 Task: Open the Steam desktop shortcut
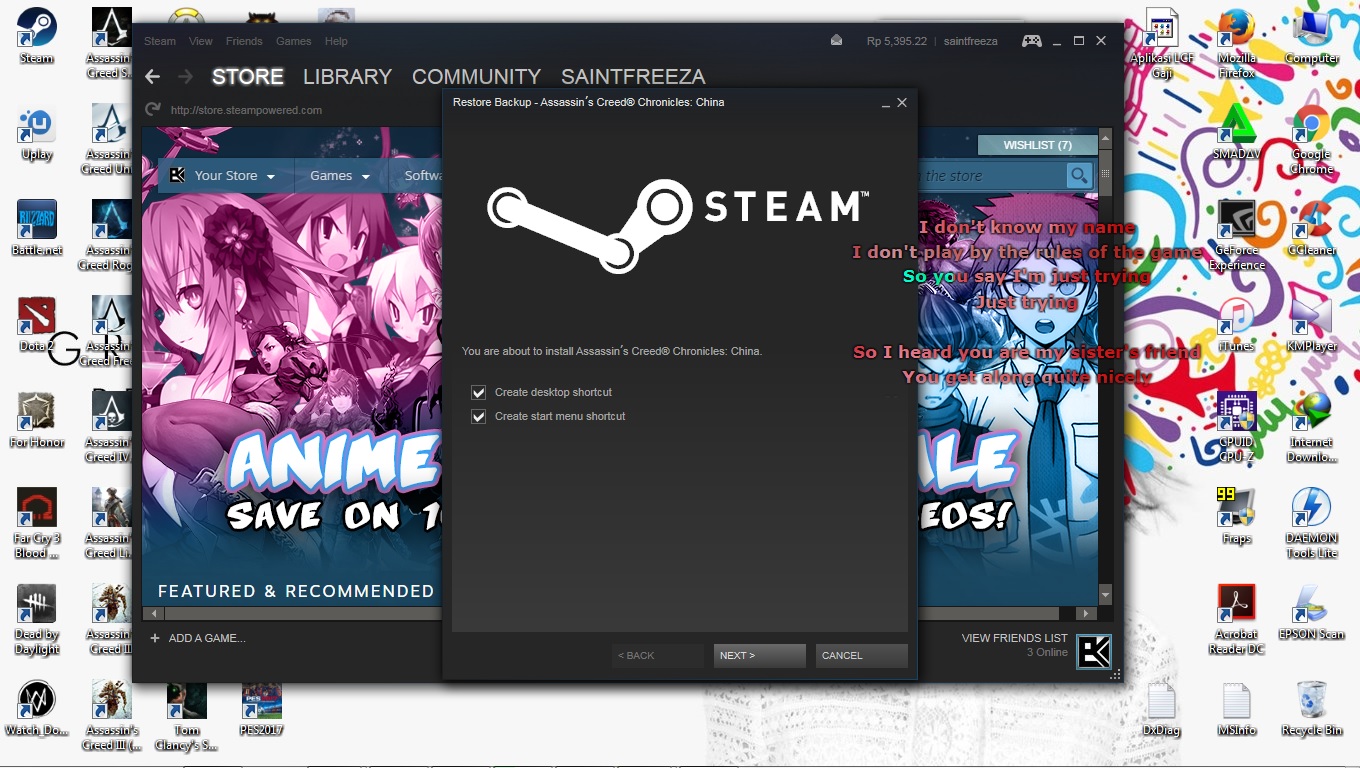pyautogui.click(x=37, y=35)
